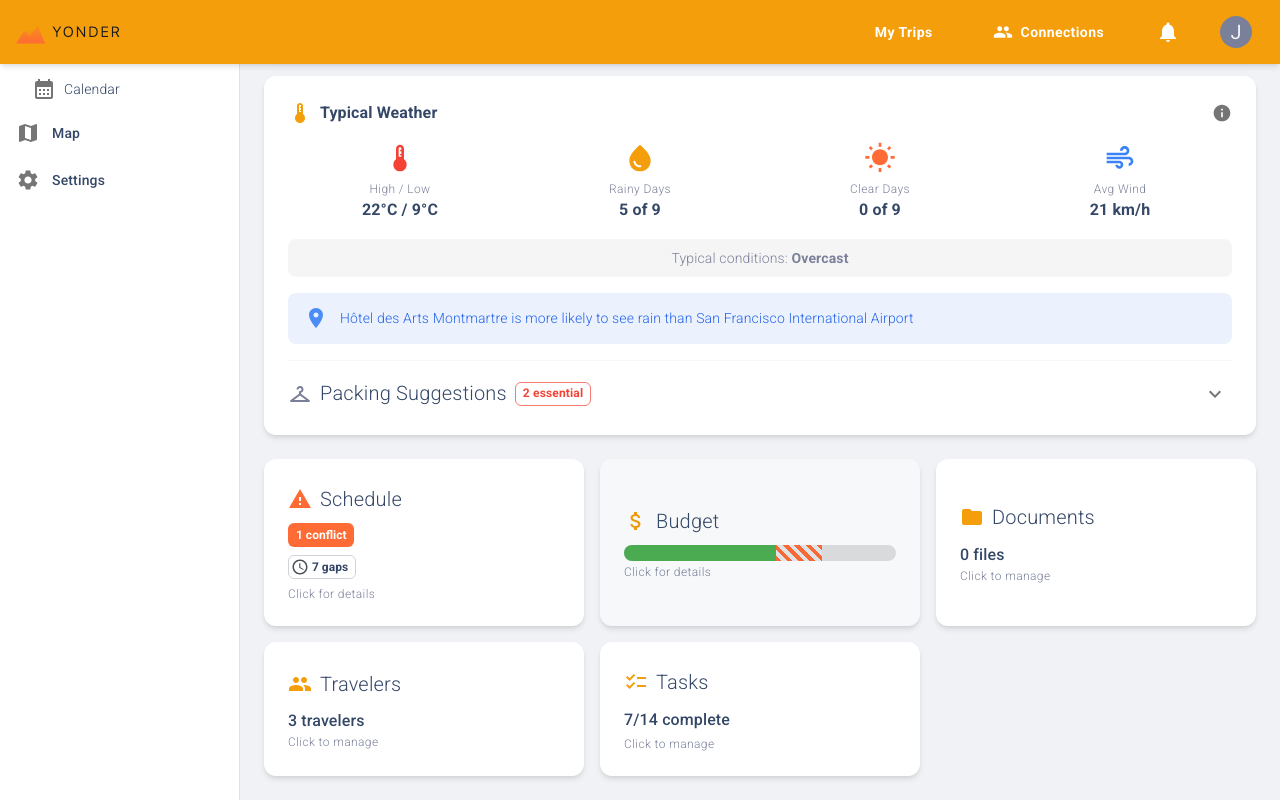This screenshot has width=1280, height=800.
Task: Click the Schedule warning triangle icon
Action: [x=299, y=499]
